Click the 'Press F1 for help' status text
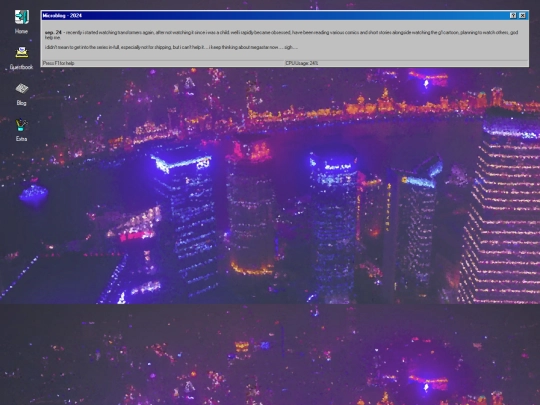This screenshot has width=540, height=405. [x=59, y=63]
